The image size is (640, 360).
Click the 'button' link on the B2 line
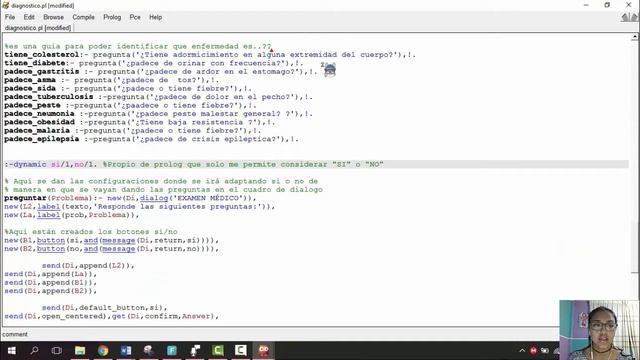51,249
